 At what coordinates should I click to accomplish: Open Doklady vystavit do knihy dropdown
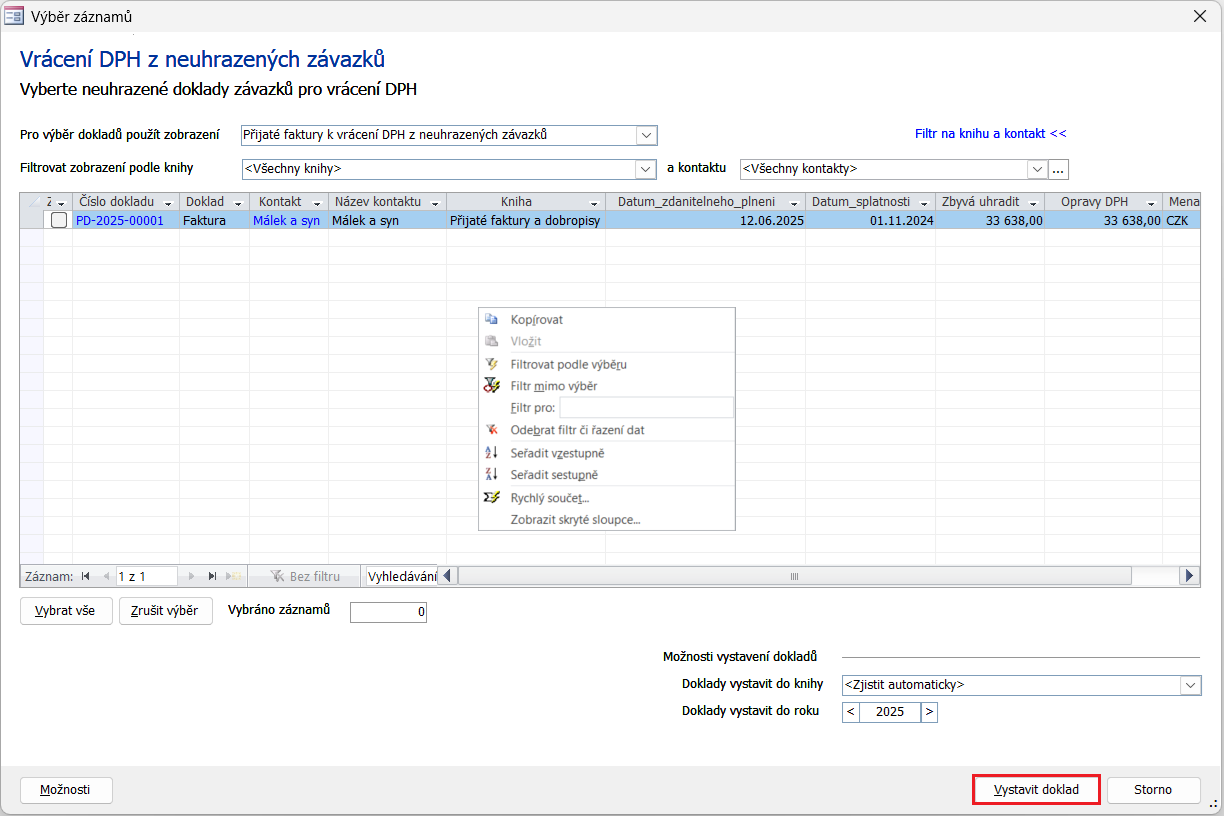pyautogui.click(x=1190, y=685)
